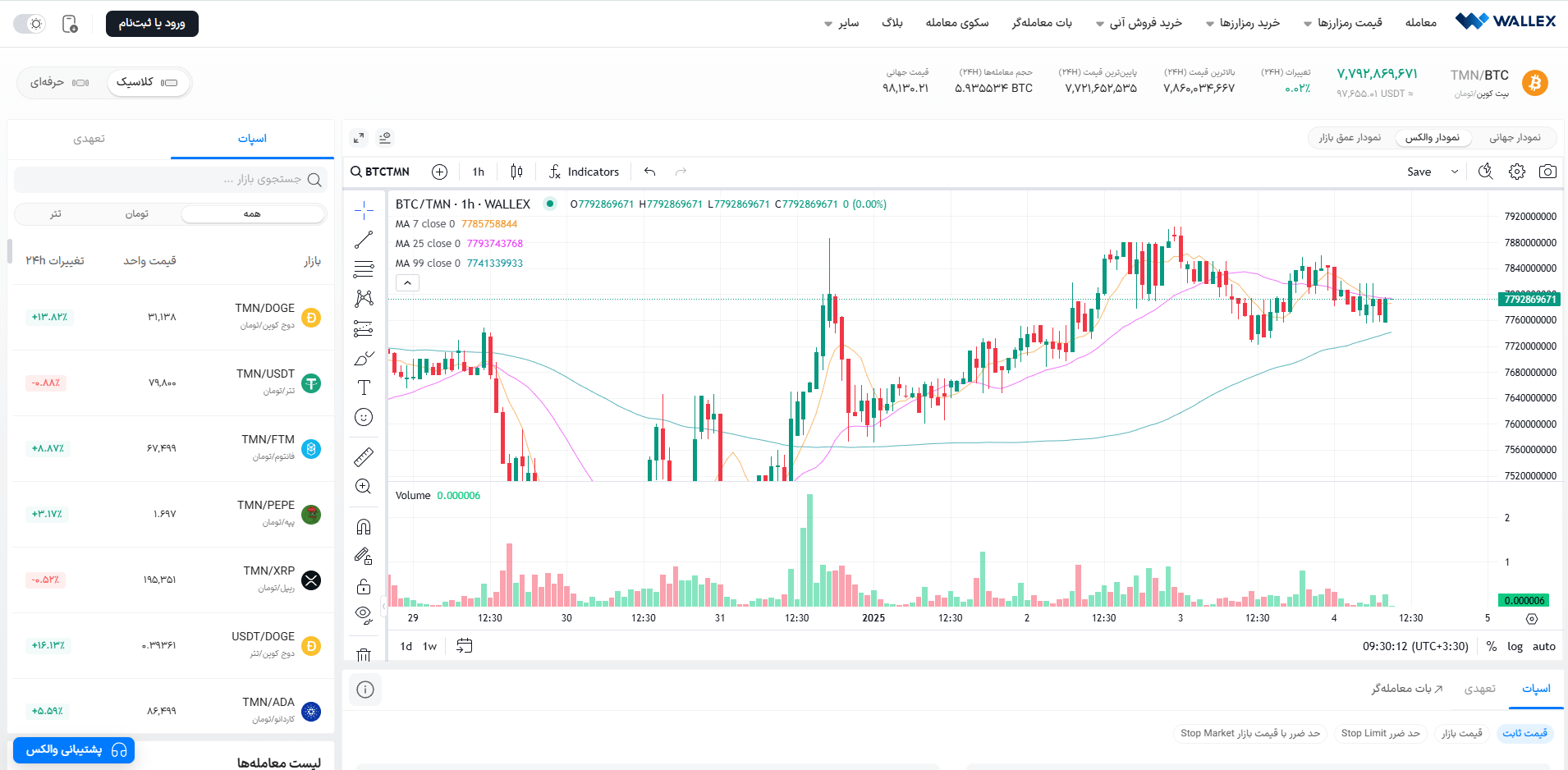
Task: Remove drawings with trash icon
Action: [364, 654]
